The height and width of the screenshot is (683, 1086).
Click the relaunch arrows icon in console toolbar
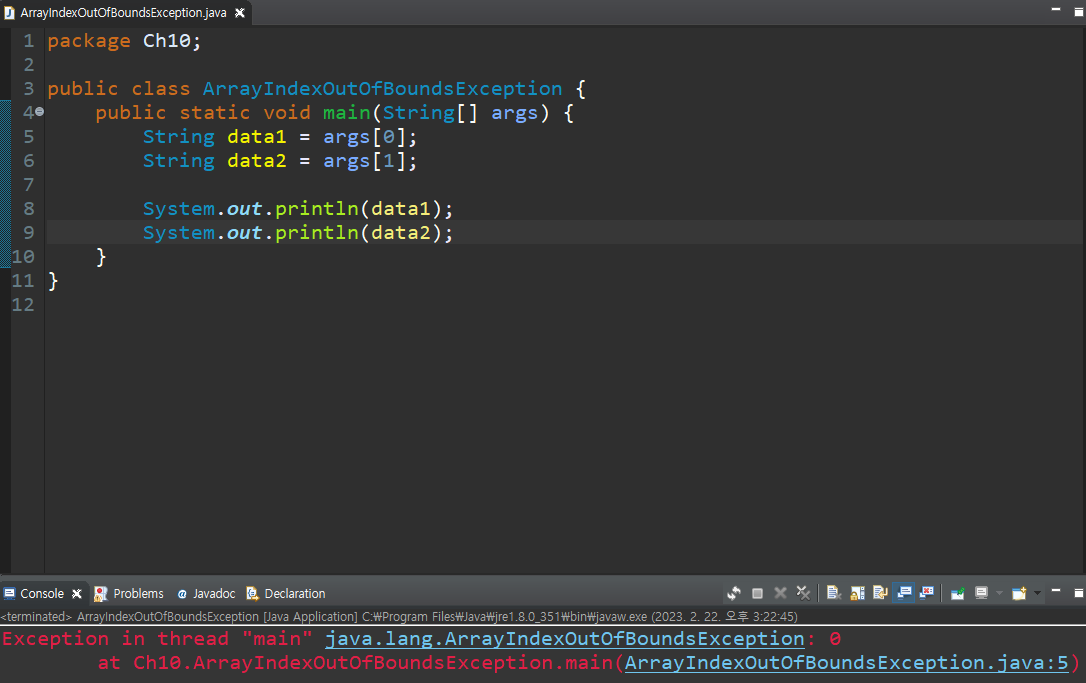pos(733,593)
